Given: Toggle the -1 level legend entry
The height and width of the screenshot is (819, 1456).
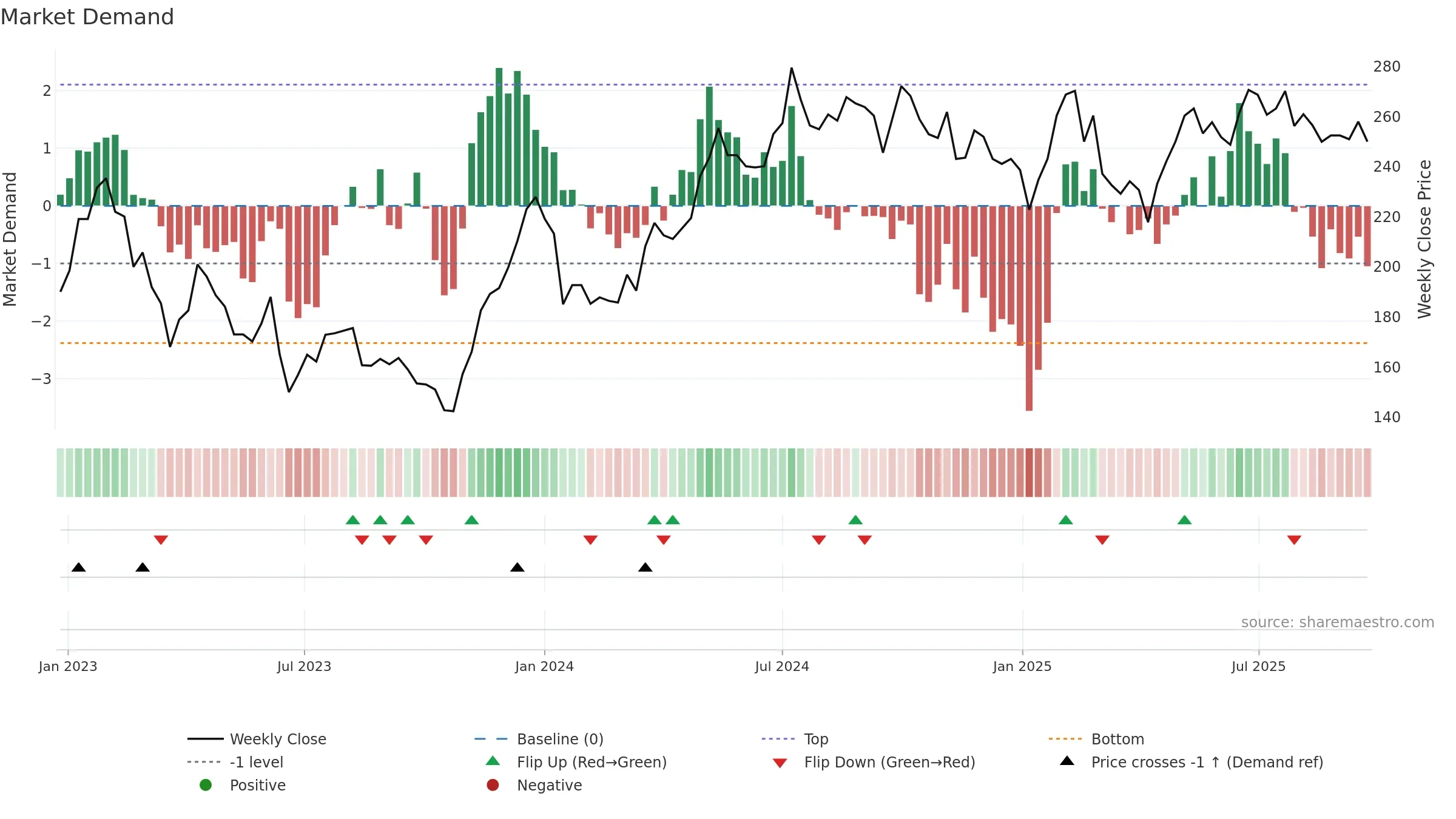Looking at the screenshot, I should [235, 762].
